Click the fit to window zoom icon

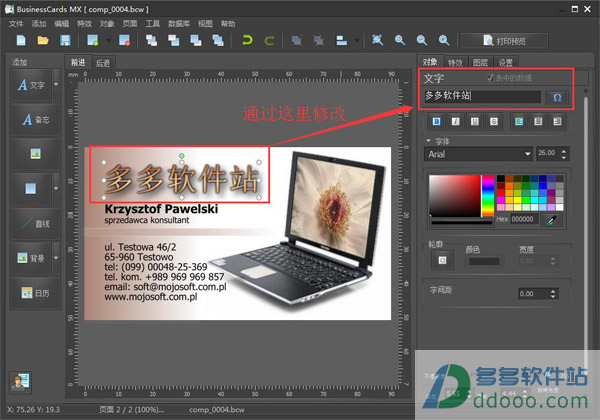point(377,40)
